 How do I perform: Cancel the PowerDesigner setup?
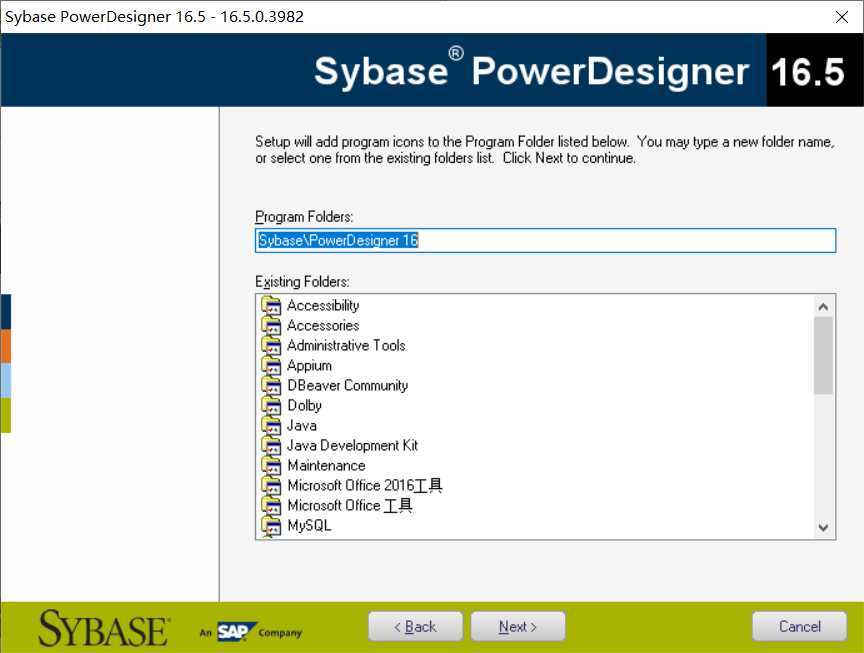point(800,627)
